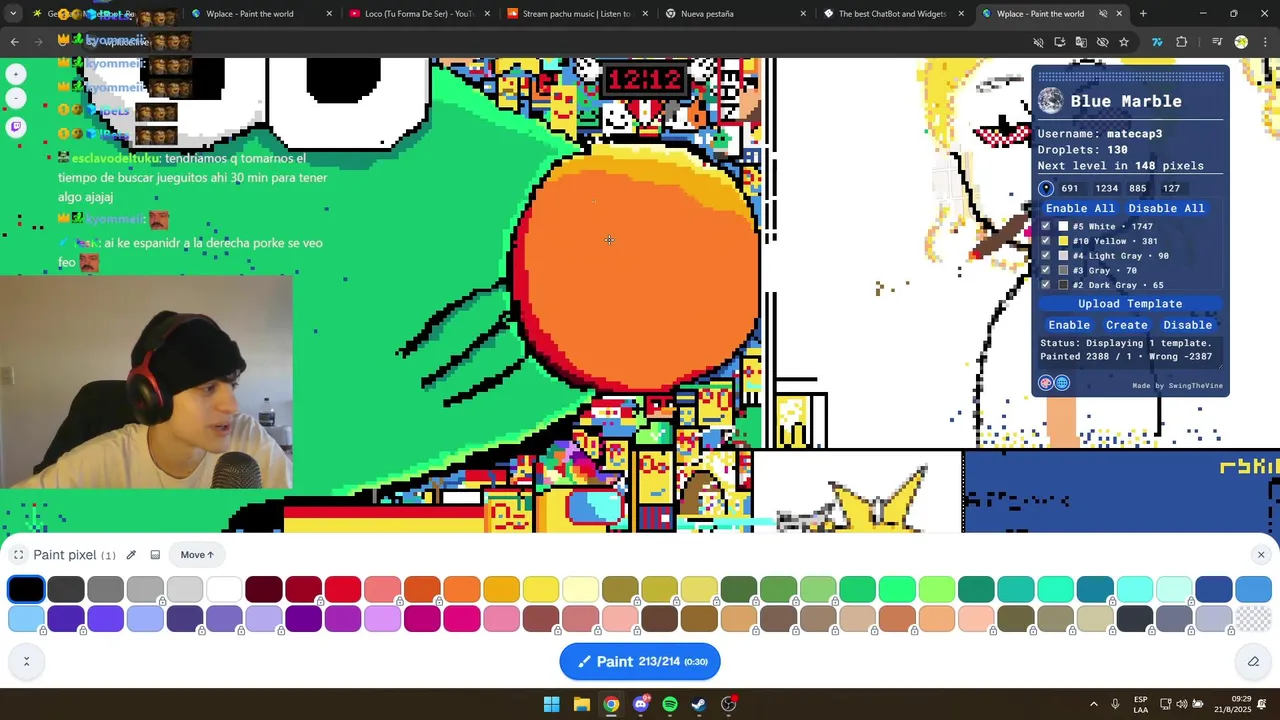
Task: Select the white color swatch
Action: pos(224,590)
